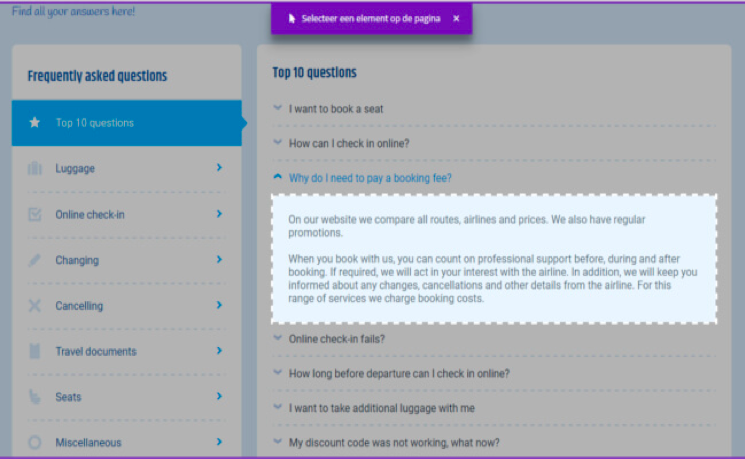Click the Travel documents icon
745x459 pixels.
point(35,351)
